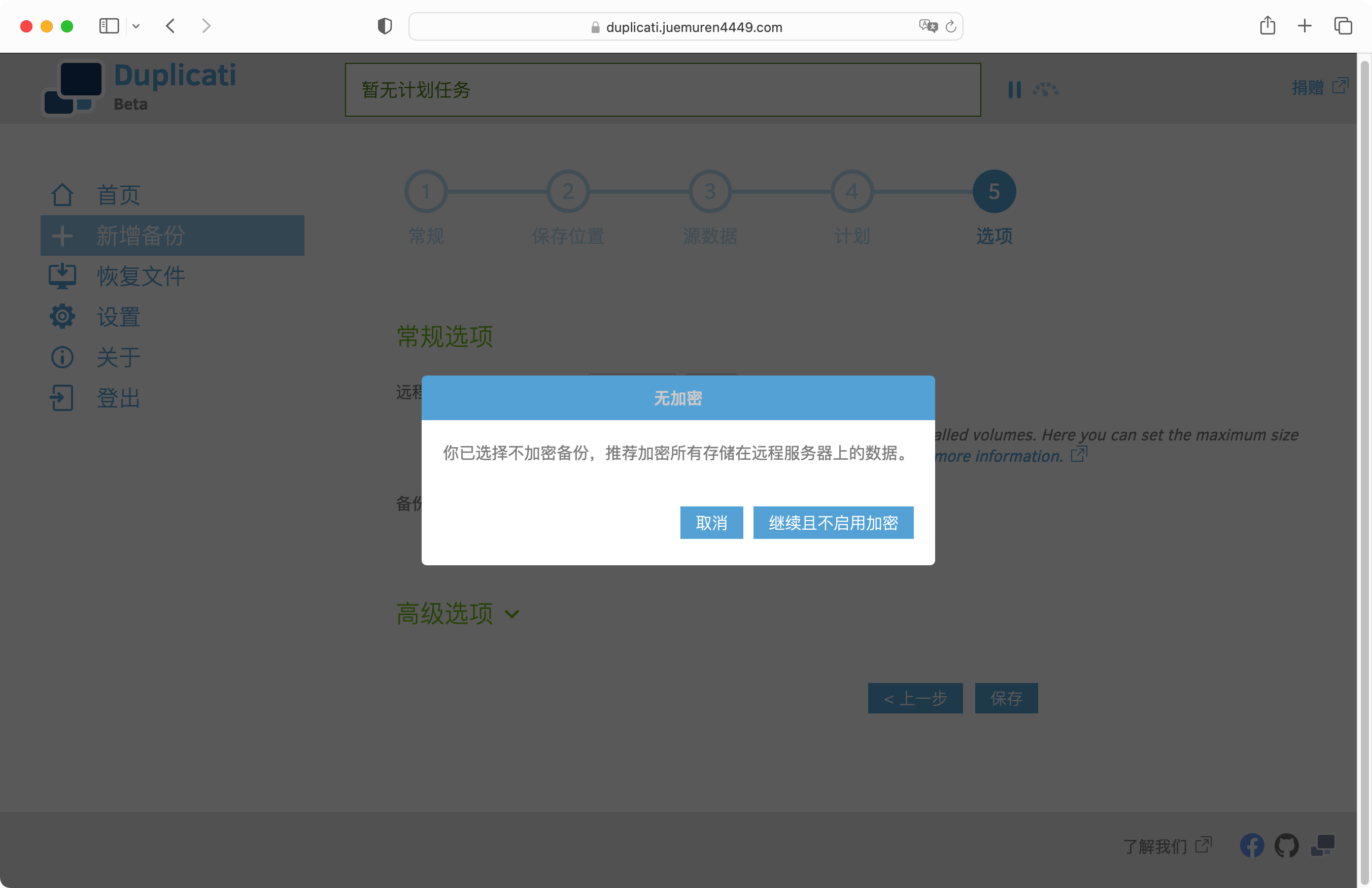Open the sidebar tab group dropdown arrow
Screen dimensions: 1372x888
pos(136,26)
